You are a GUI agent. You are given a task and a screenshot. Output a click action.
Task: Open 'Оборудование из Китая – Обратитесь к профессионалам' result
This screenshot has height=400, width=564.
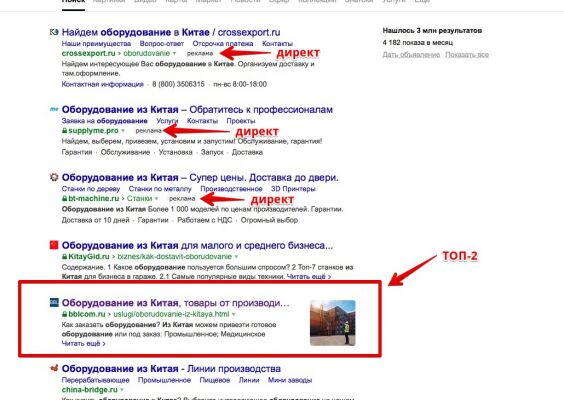point(197,109)
